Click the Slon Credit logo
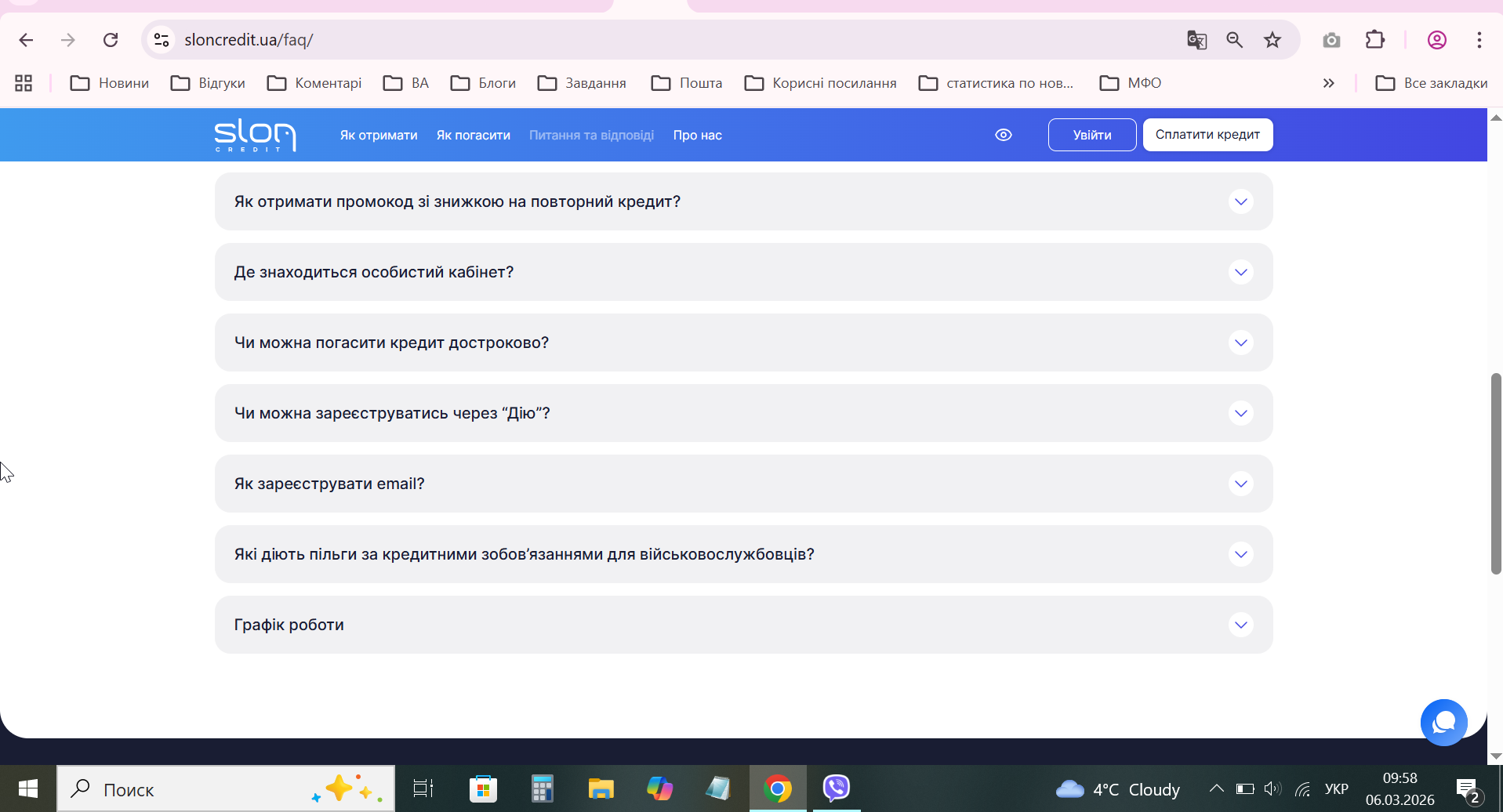 tap(255, 135)
